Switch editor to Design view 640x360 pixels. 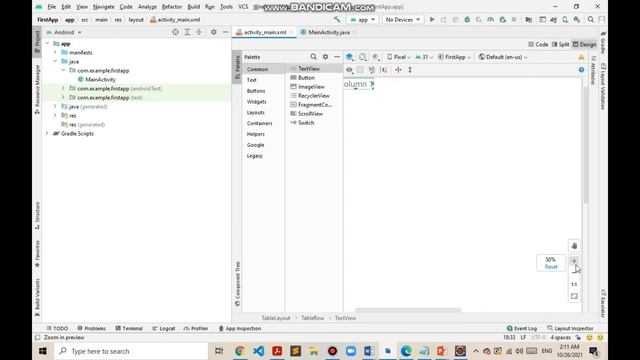[584, 44]
